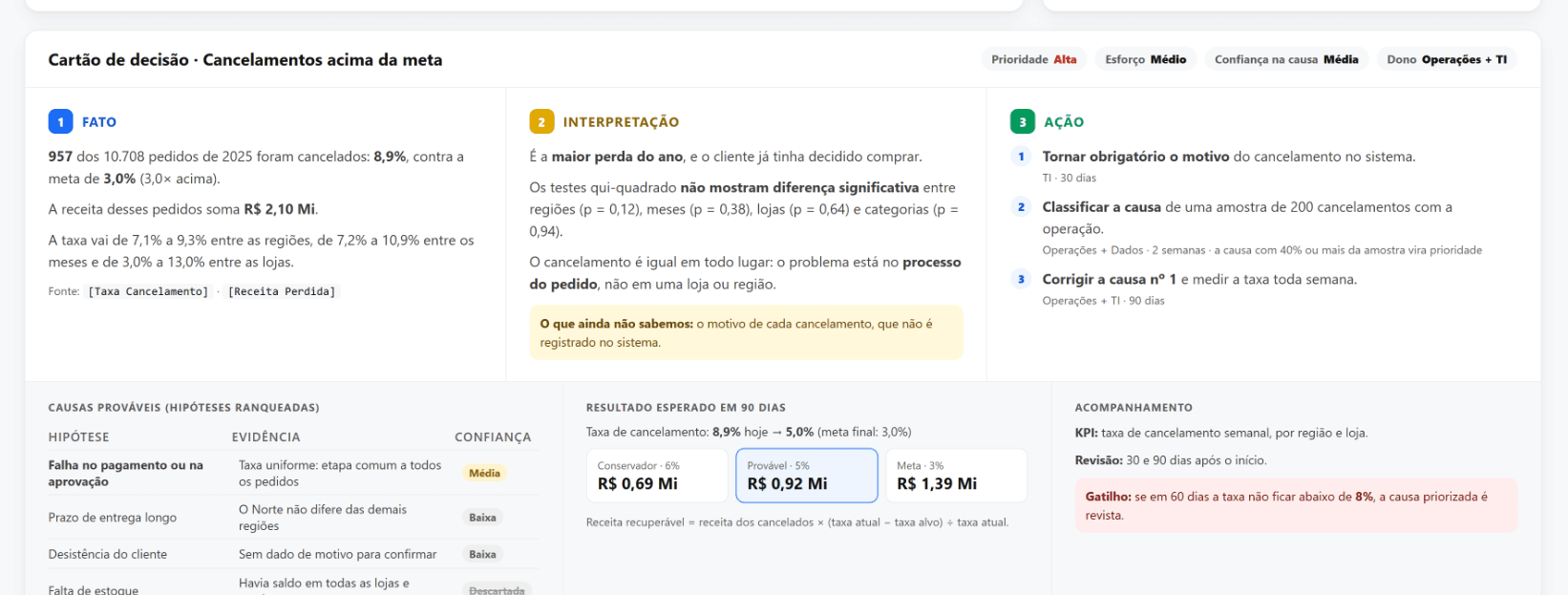Click 'Falha no pagamento ou na aprovação' row
This screenshot has height=595, width=1568.
[x=294, y=473]
